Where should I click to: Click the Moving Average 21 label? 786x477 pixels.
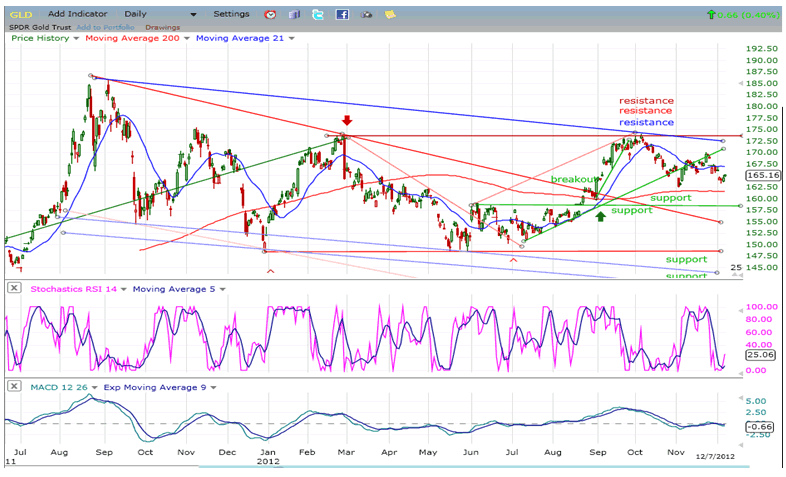[240, 38]
